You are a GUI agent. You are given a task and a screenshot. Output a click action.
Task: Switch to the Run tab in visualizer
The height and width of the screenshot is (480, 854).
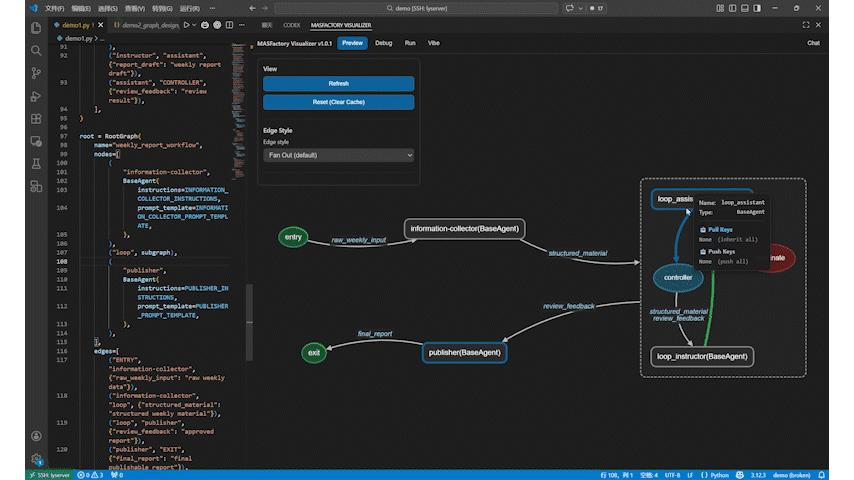[410, 43]
